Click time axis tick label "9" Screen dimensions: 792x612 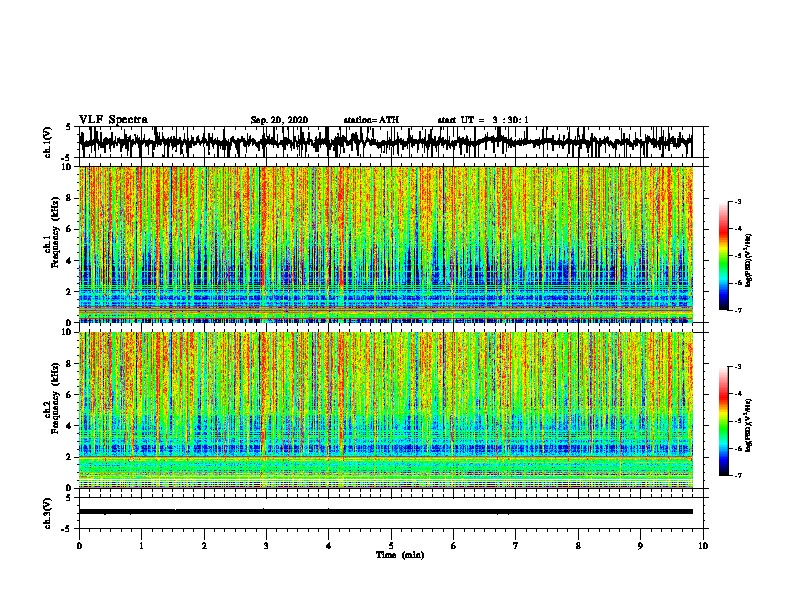pos(640,546)
